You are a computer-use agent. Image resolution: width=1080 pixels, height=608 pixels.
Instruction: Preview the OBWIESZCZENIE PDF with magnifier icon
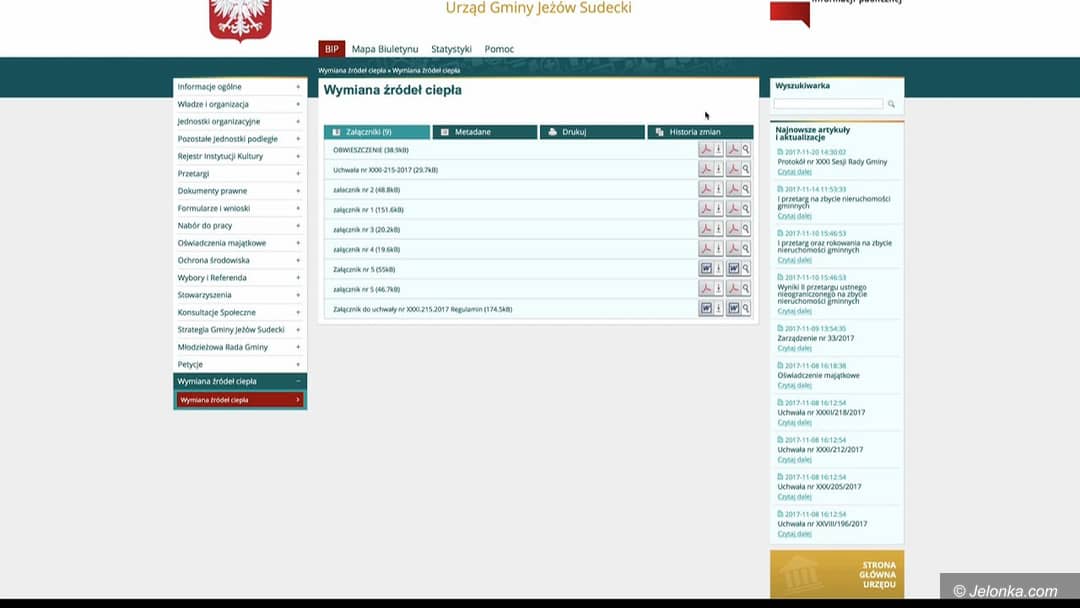coord(739,150)
